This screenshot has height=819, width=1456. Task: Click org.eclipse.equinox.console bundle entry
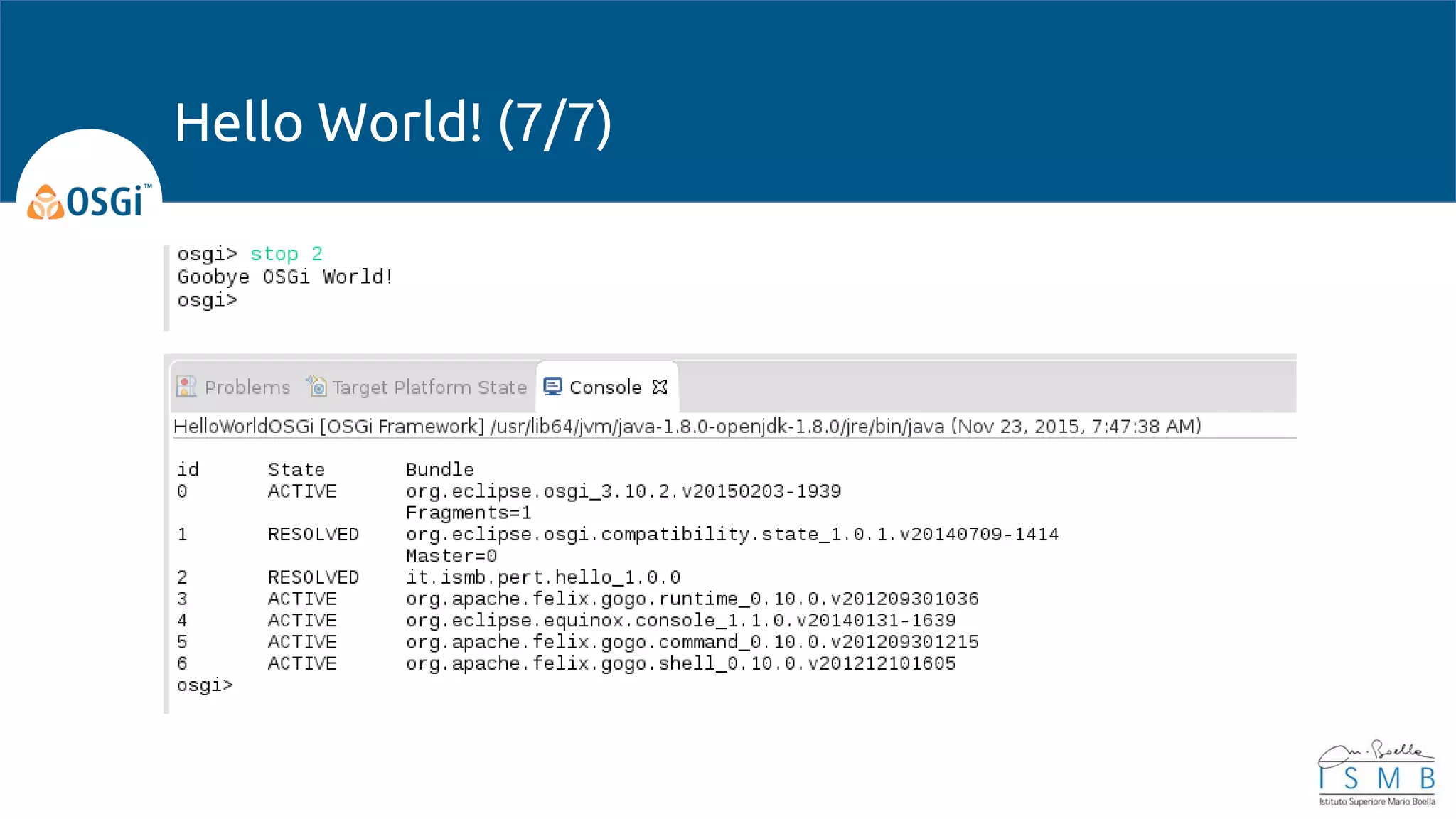pyautogui.click(x=681, y=621)
